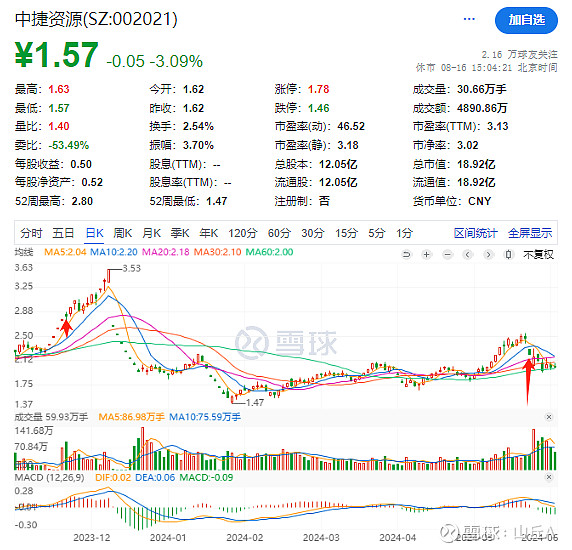Viewport: 572px width, 550px height.
Task: Shift chart left with left arrow icon
Action: point(468,254)
